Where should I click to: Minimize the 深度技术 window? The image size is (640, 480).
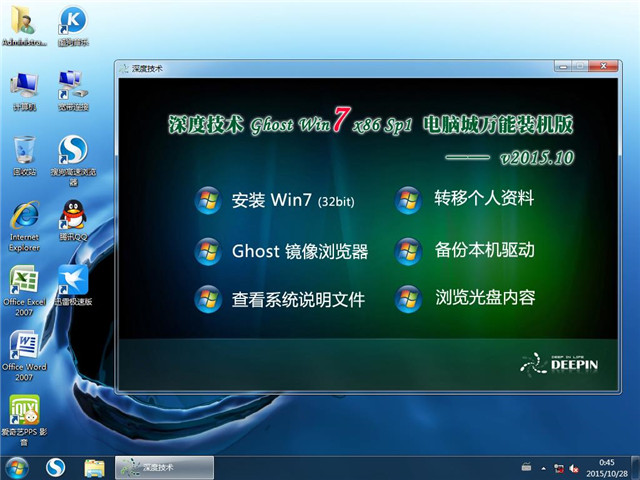(563, 66)
